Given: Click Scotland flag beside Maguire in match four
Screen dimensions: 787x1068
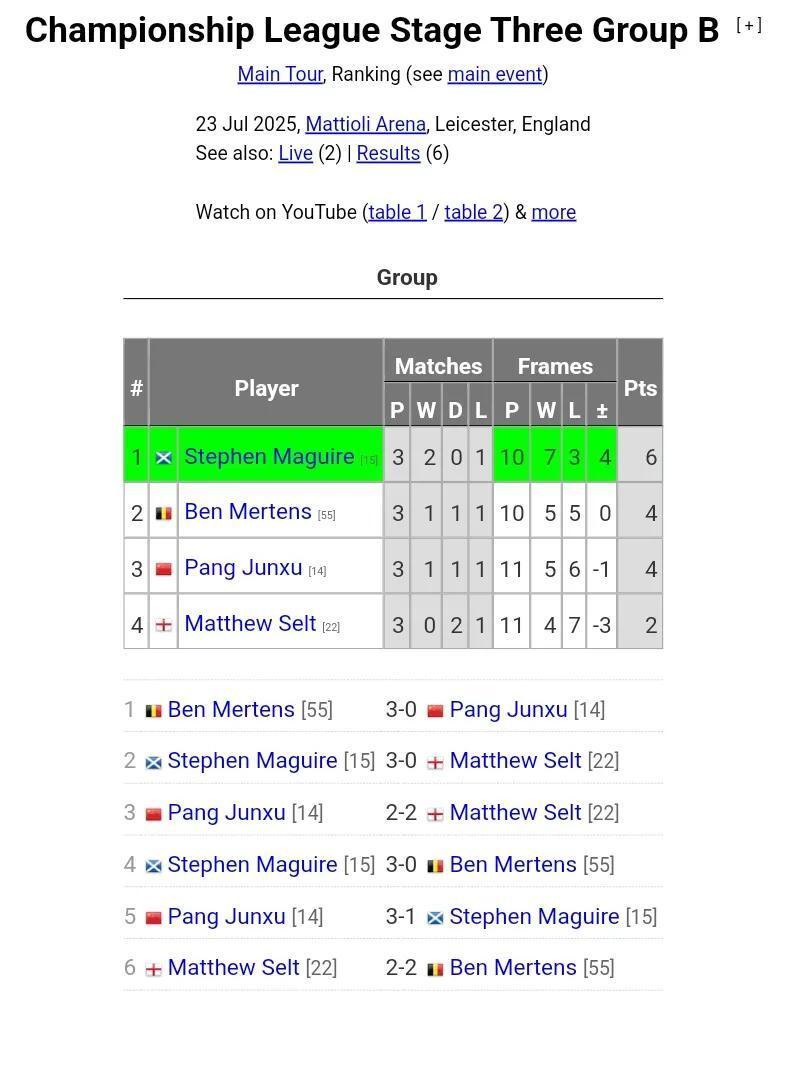Looking at the screenshot, I should tap(153, 866).
